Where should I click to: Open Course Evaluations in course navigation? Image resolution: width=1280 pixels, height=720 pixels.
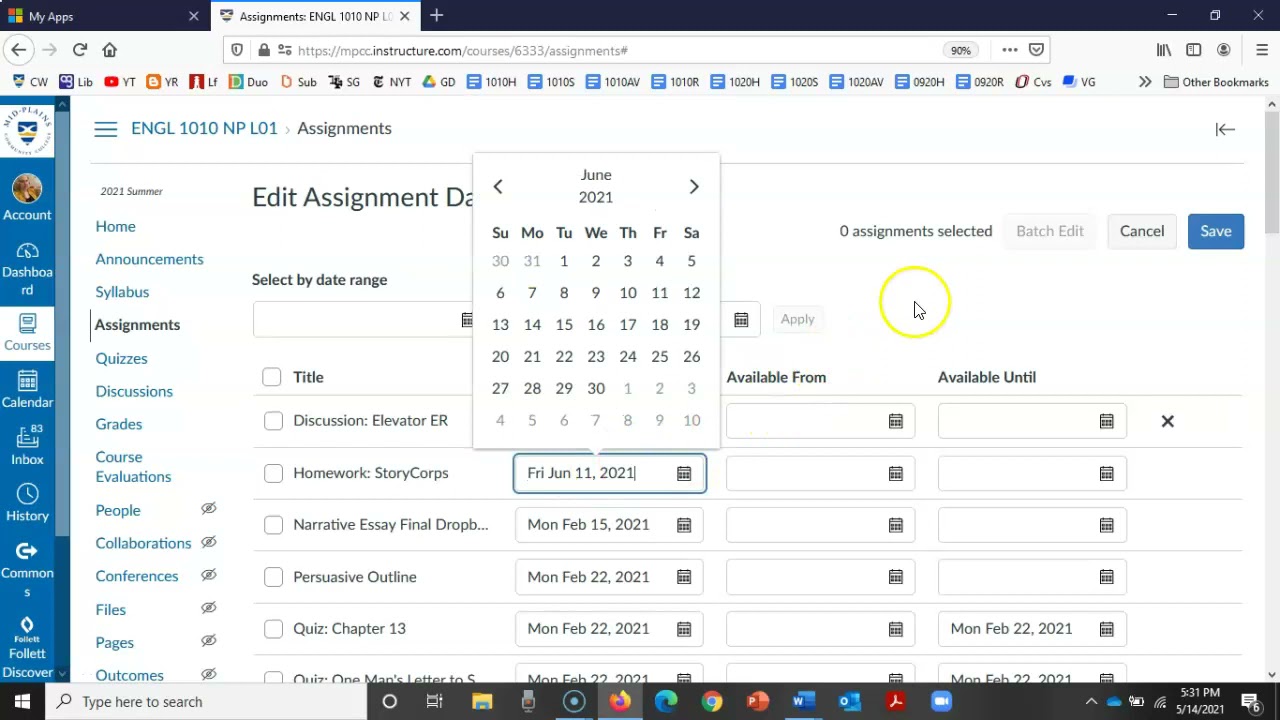(x=133, y=467)
